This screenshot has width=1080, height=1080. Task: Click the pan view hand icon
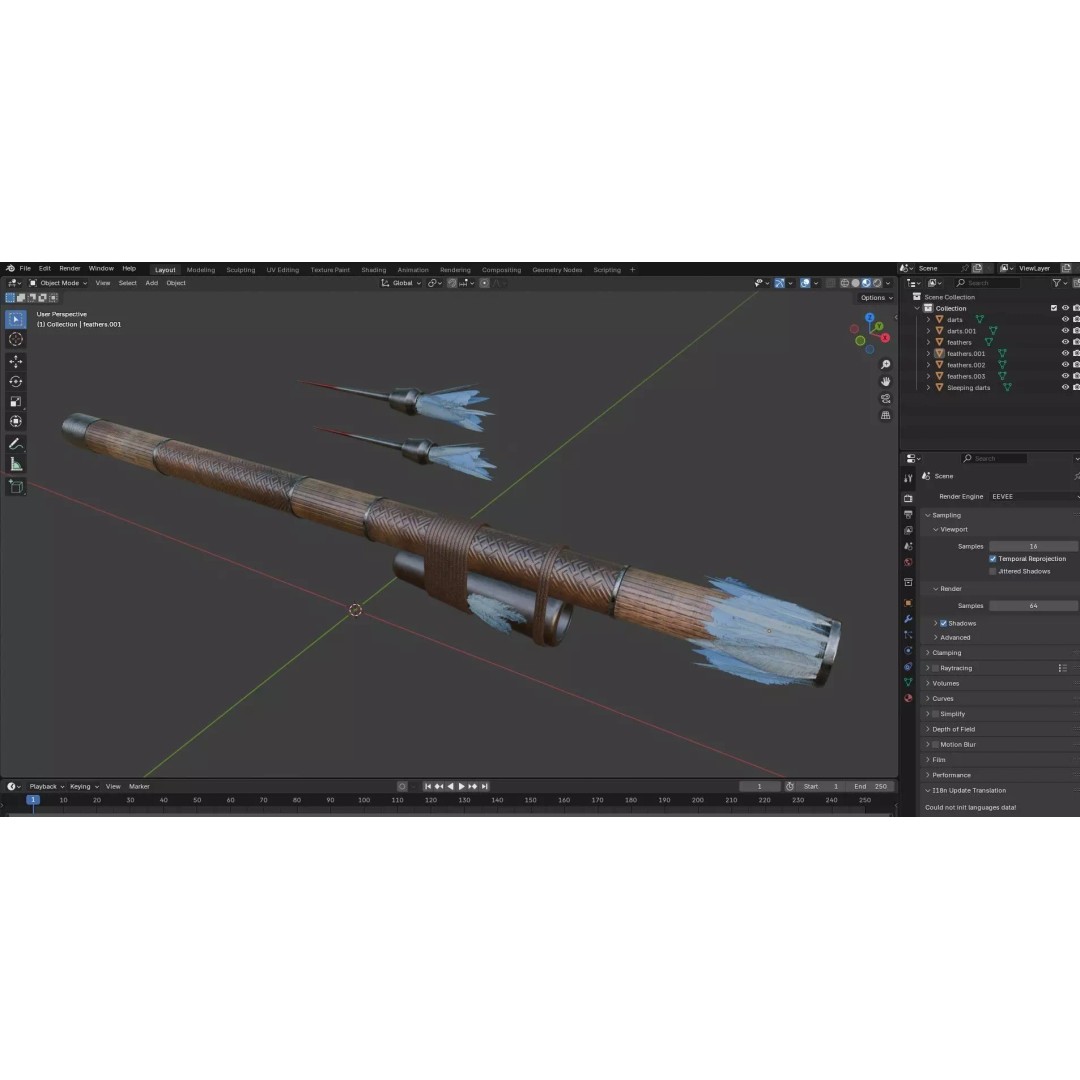pyautogui.click(x=886, y=382)
